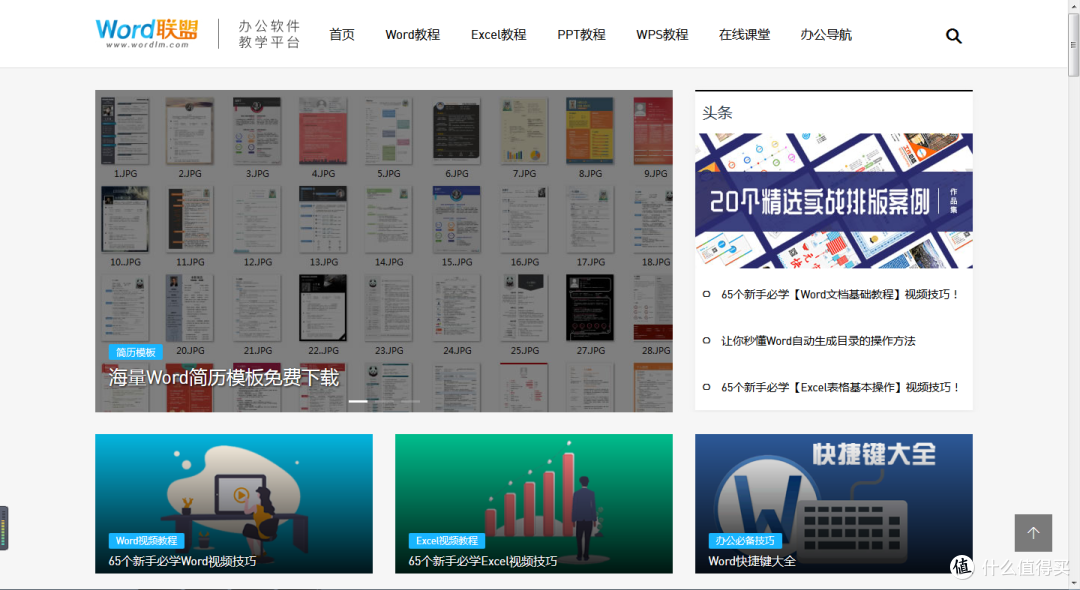Click the 27.JPG black resume thumbnail
This screenshot has width=1080, height=590.
pyautogui.click(x=590, y=307)
